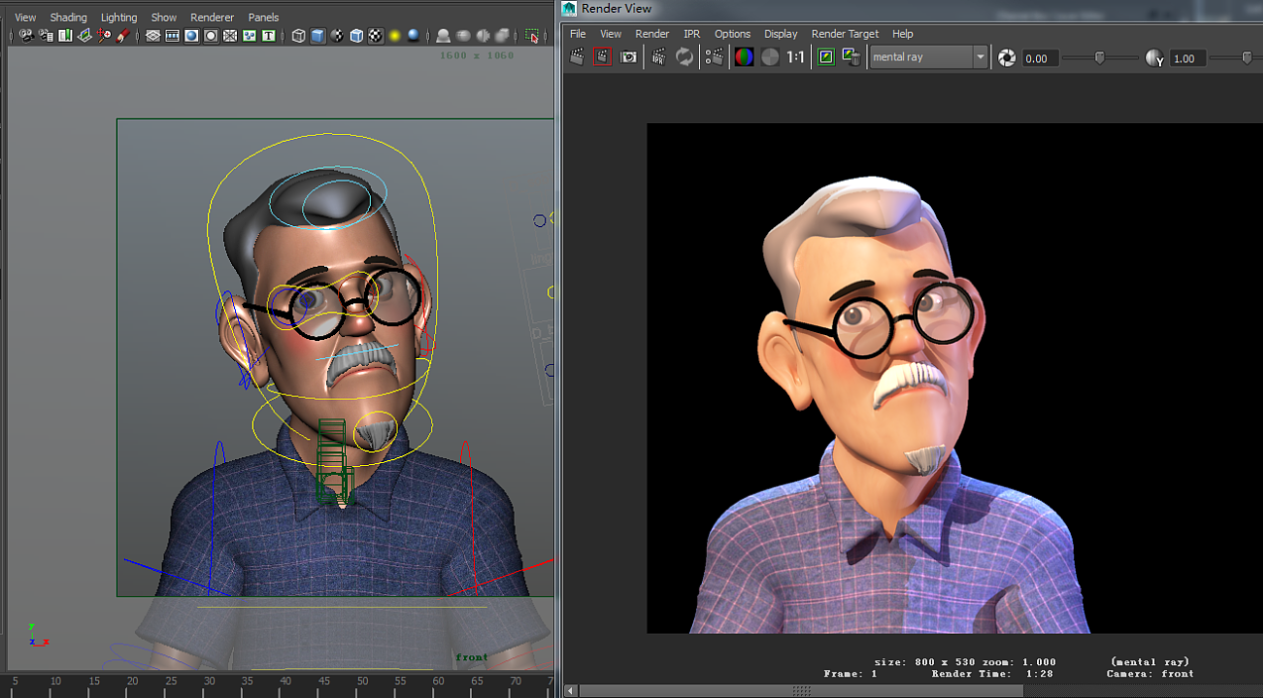Toggle the Safe Title icon marked T
Image resolution: width=1263 pixels, height=698 pixels.
[x=268, y=36]
